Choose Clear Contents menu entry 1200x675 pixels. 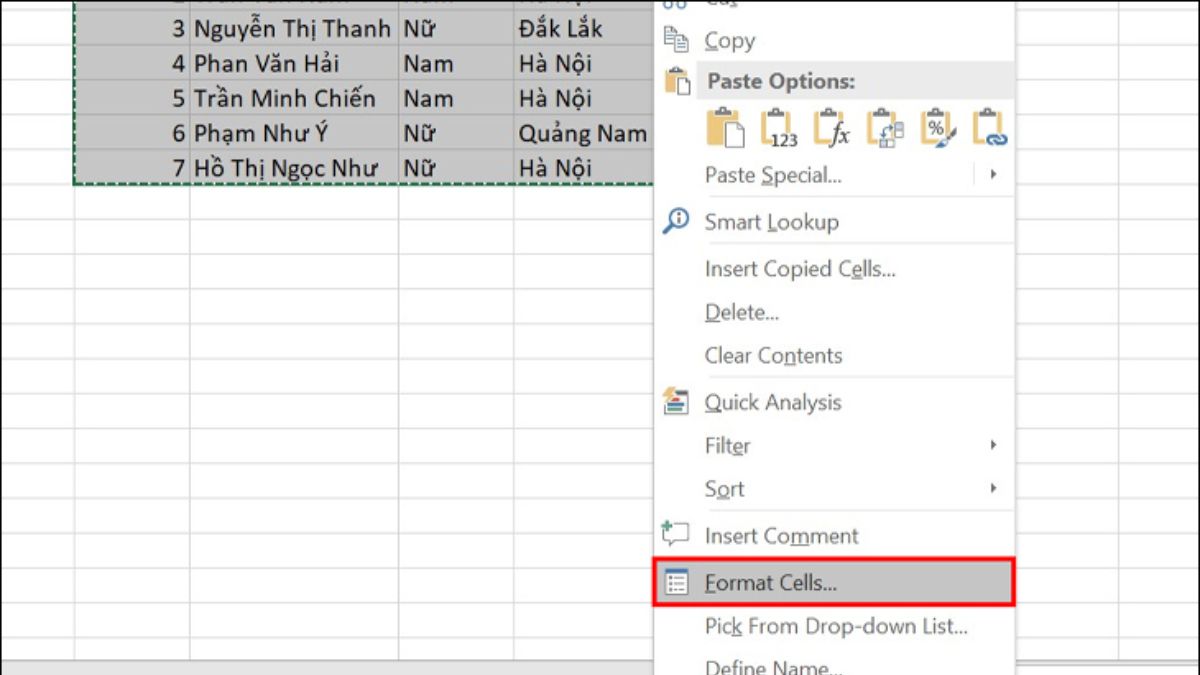click(773, 356)
